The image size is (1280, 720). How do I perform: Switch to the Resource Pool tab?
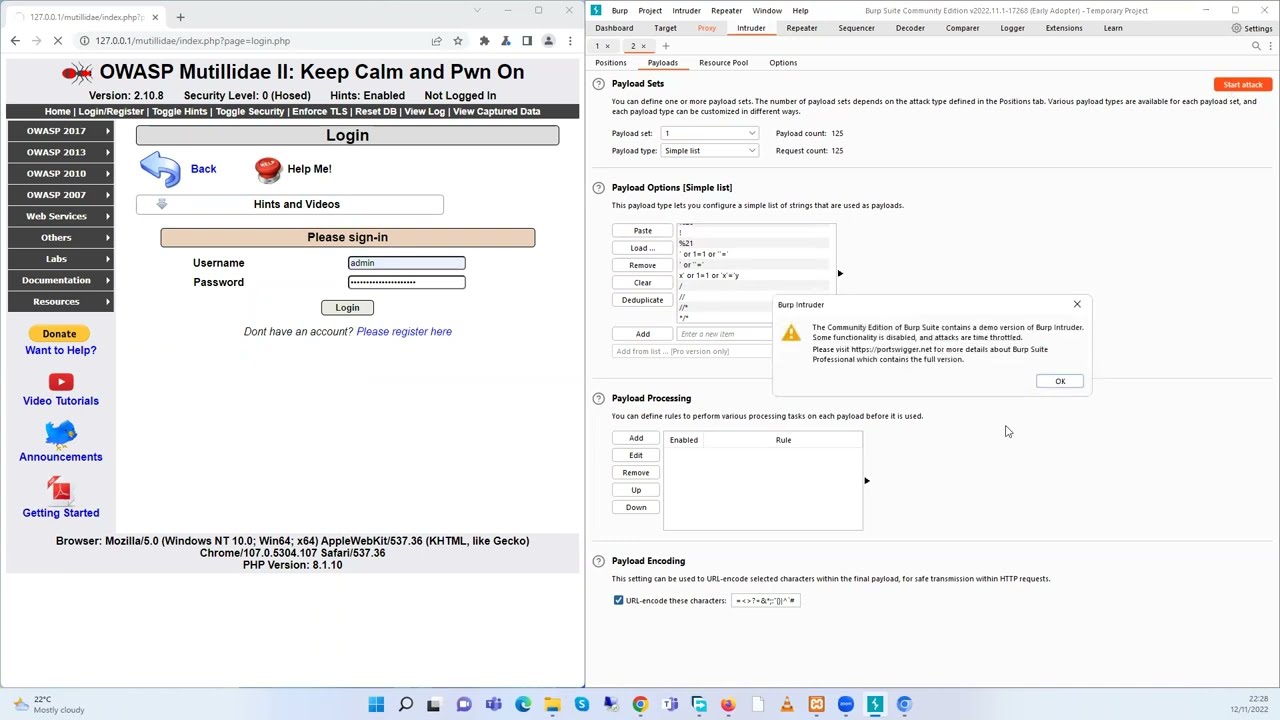pyautogui.click(x=723, y=63)
